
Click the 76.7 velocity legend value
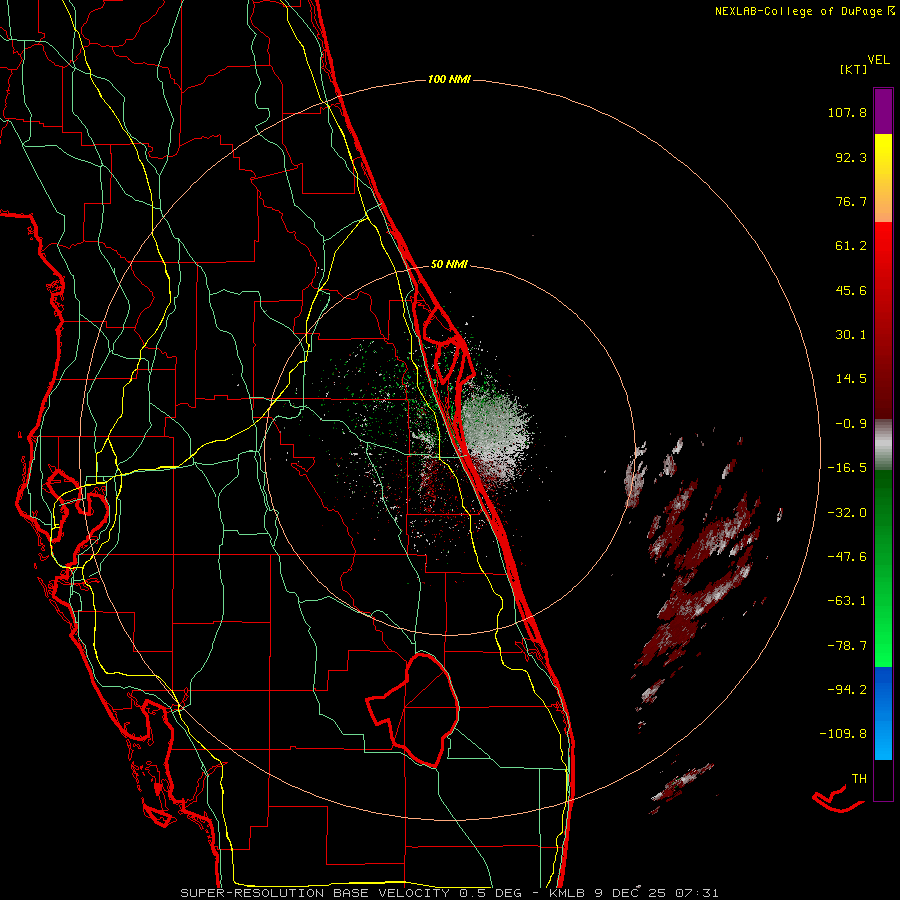851,201
